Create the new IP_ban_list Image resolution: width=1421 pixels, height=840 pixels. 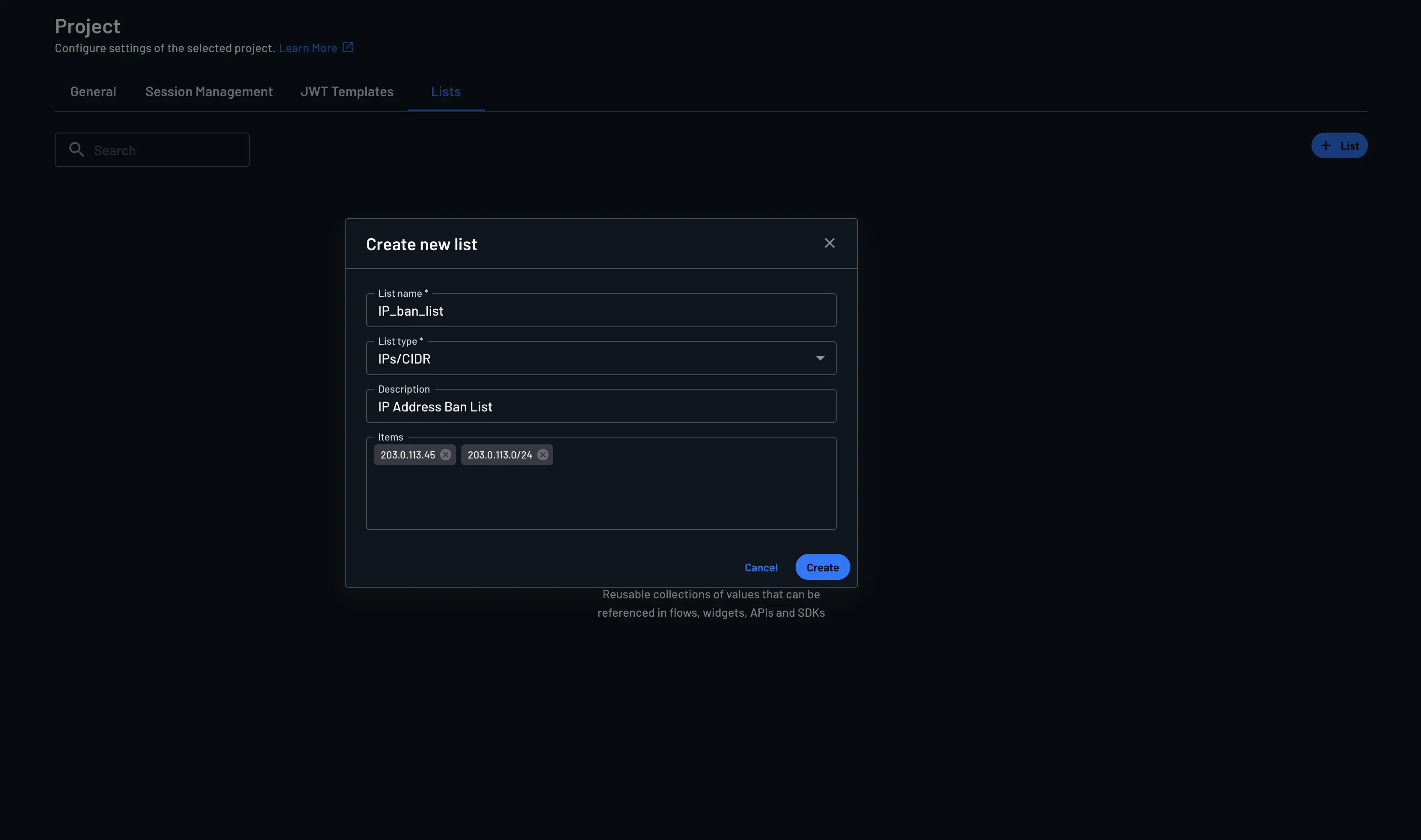(822, 567)
